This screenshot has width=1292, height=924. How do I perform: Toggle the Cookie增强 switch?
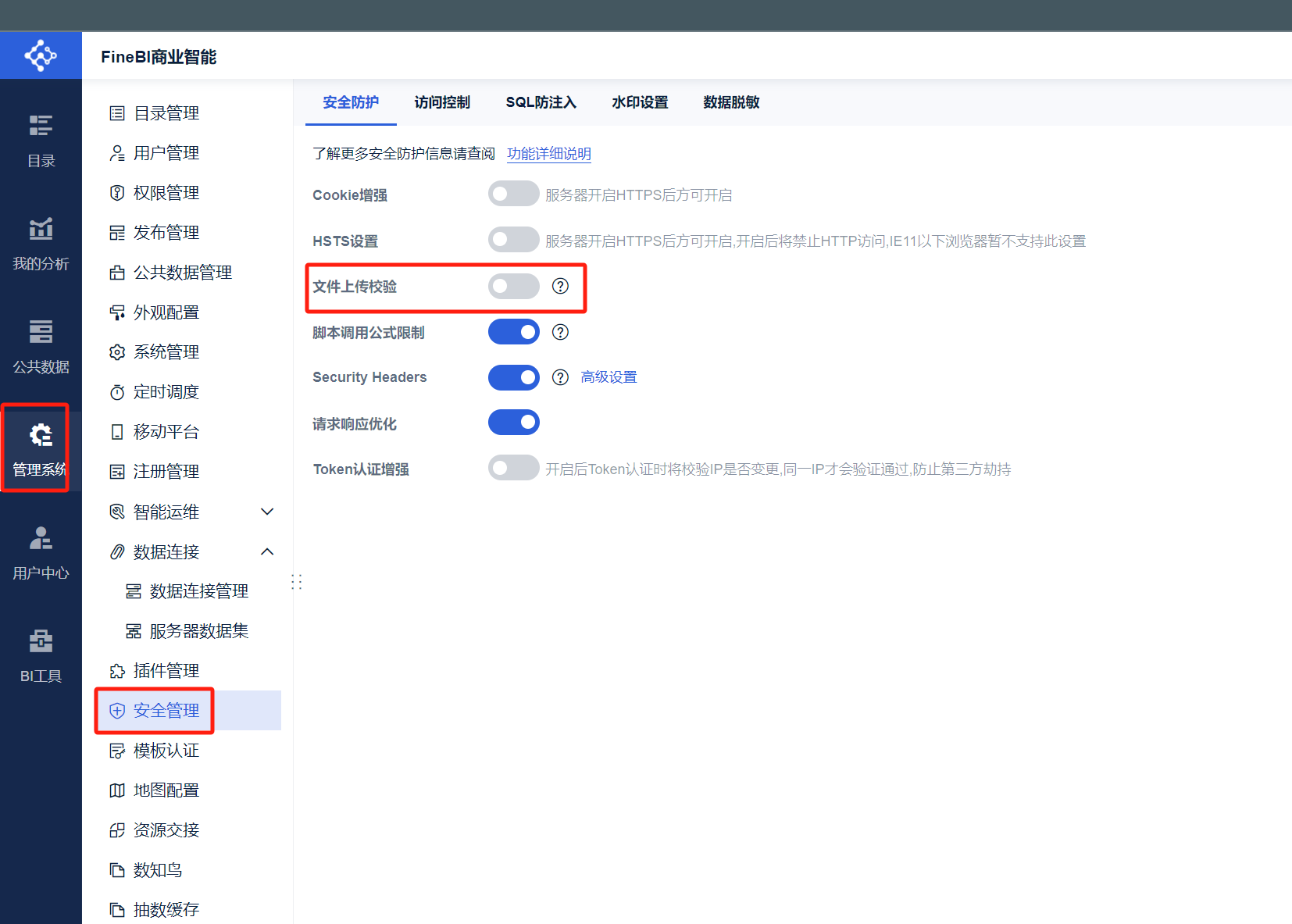click(x=514, y=194)
